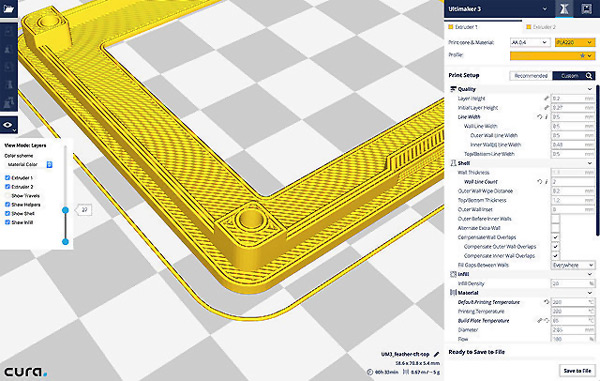This screenshot has width=600, height=381.
Task: Disable Compensate Wall Overlaps checkbox
Action: [555, 237]
